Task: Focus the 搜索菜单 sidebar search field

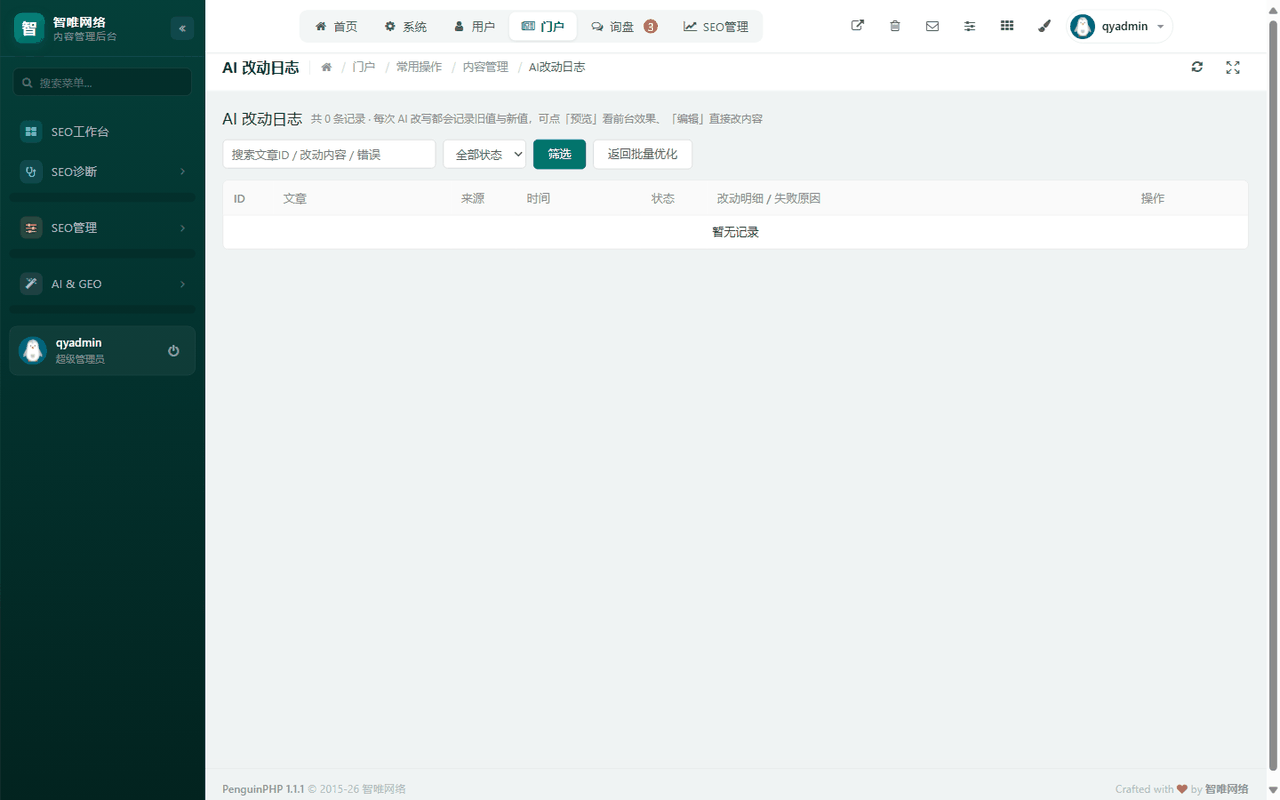Action: pyautogui.click(x=102, y=82)
